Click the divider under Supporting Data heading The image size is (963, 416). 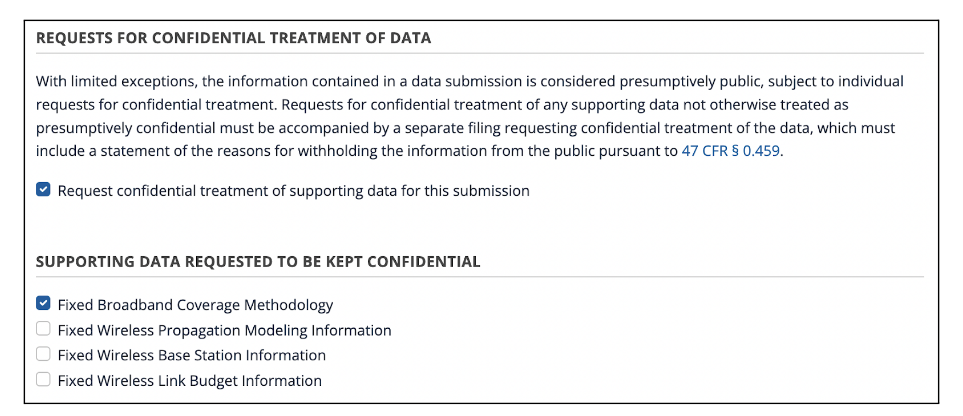[480, 277]
